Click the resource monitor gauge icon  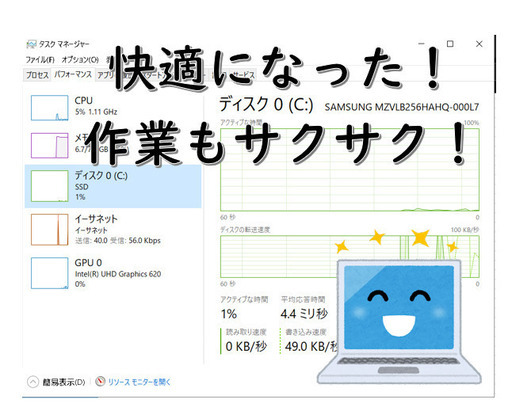[x=100, y=381]
